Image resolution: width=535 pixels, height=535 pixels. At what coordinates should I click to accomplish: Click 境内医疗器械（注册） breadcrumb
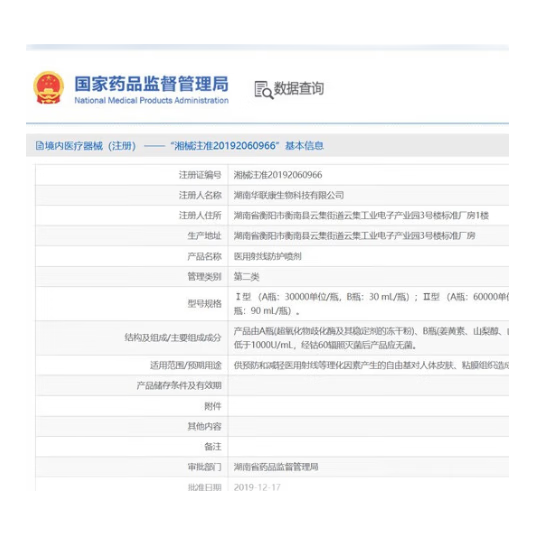(91, 146)
